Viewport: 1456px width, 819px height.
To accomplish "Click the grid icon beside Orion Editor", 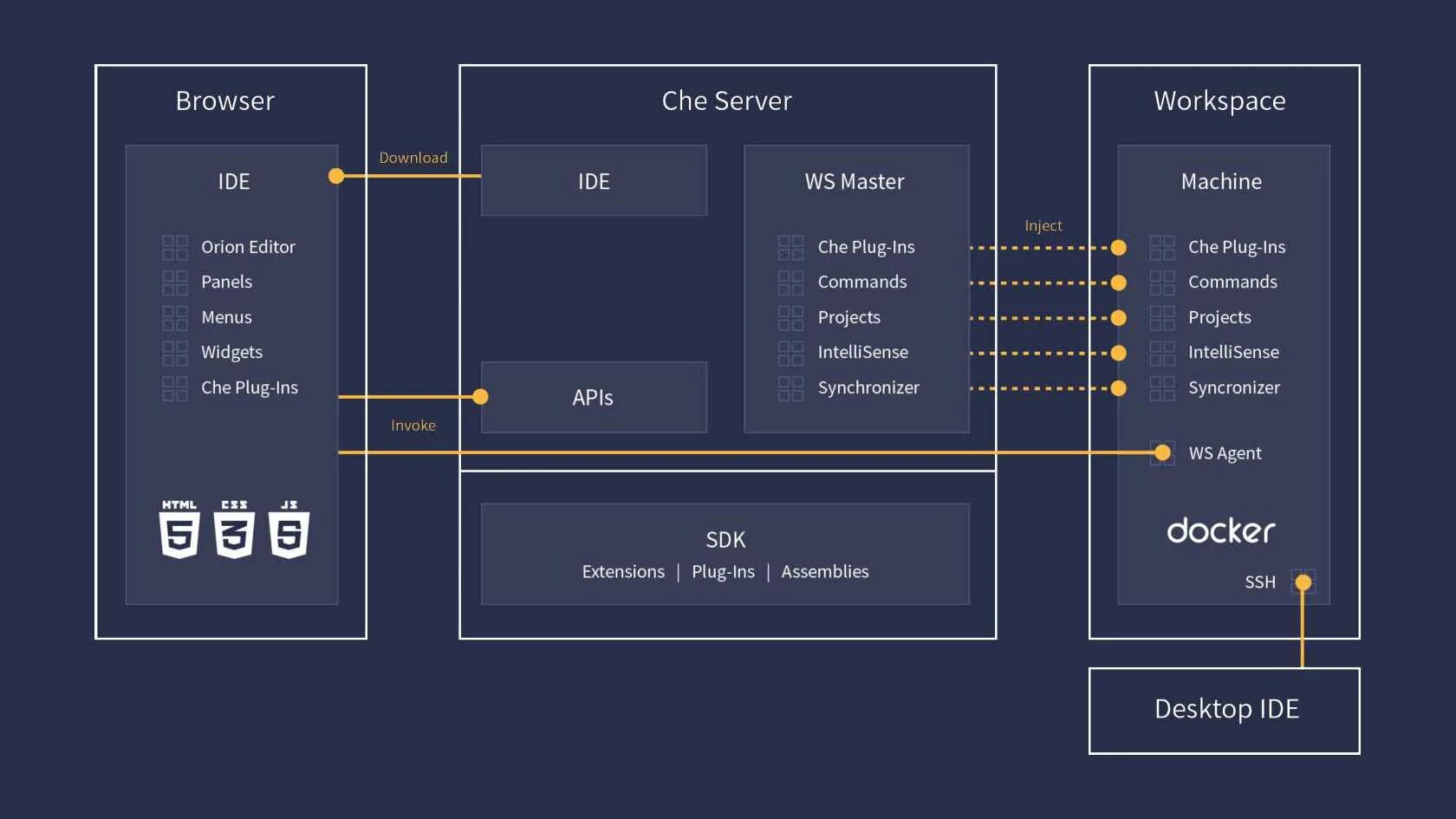I will [x=175, y=248].
